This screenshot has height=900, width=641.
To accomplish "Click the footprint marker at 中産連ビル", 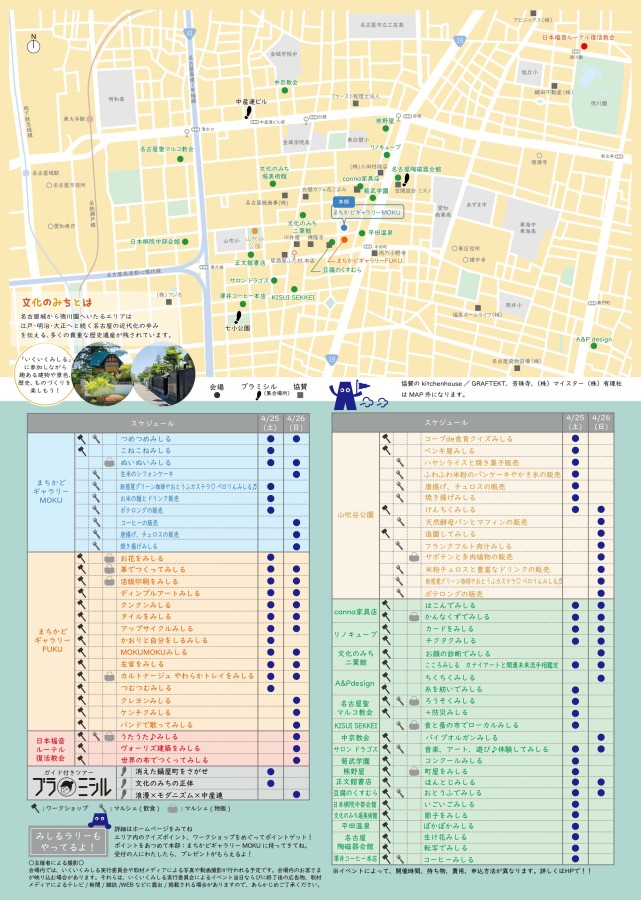I will (249, 113).
